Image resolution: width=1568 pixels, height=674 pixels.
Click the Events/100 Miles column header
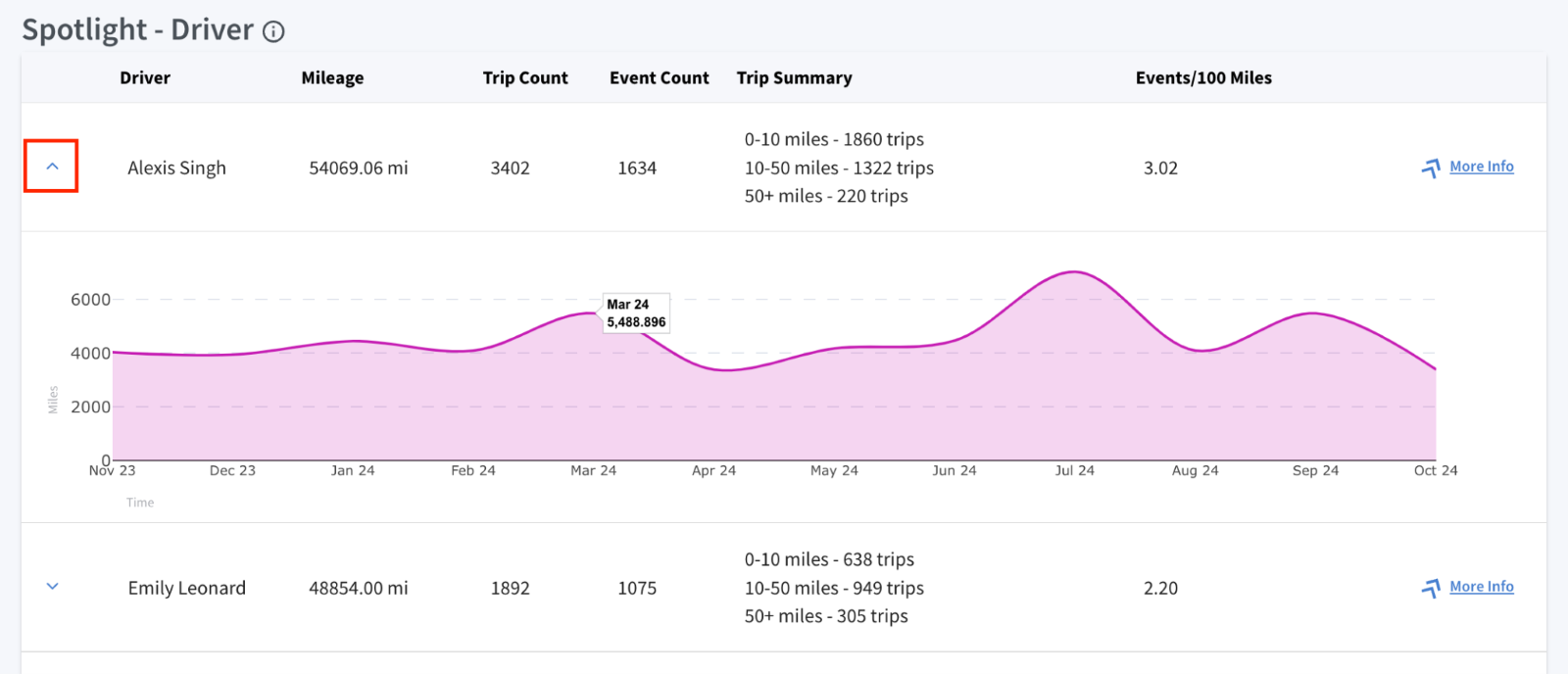[1203, 77]
